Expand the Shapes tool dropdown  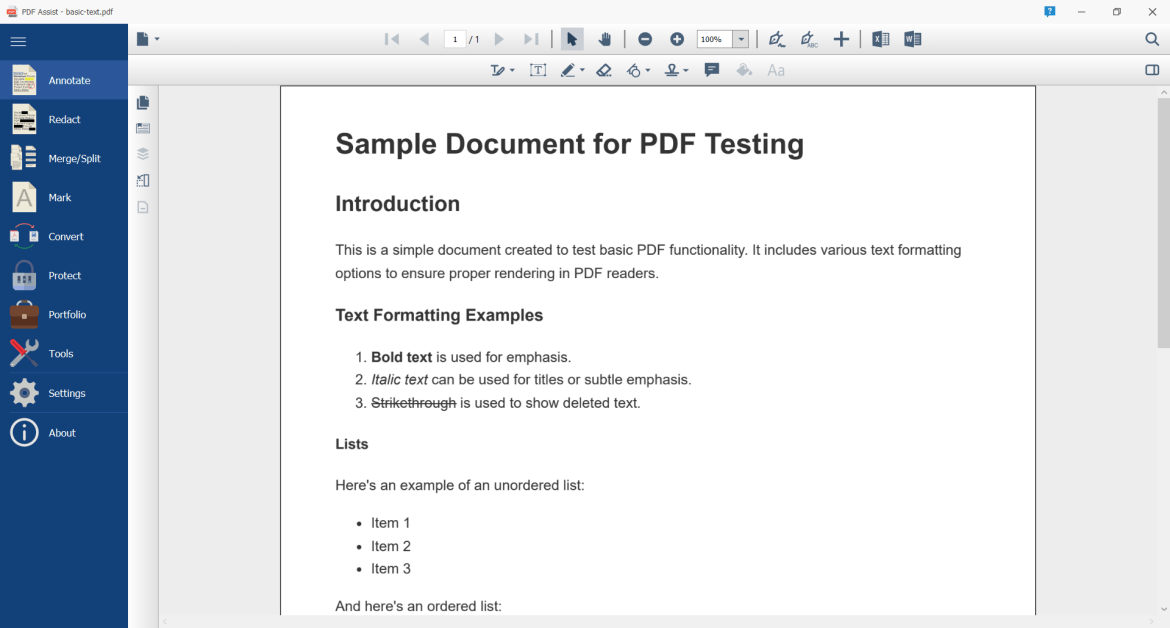pos(647,70)
